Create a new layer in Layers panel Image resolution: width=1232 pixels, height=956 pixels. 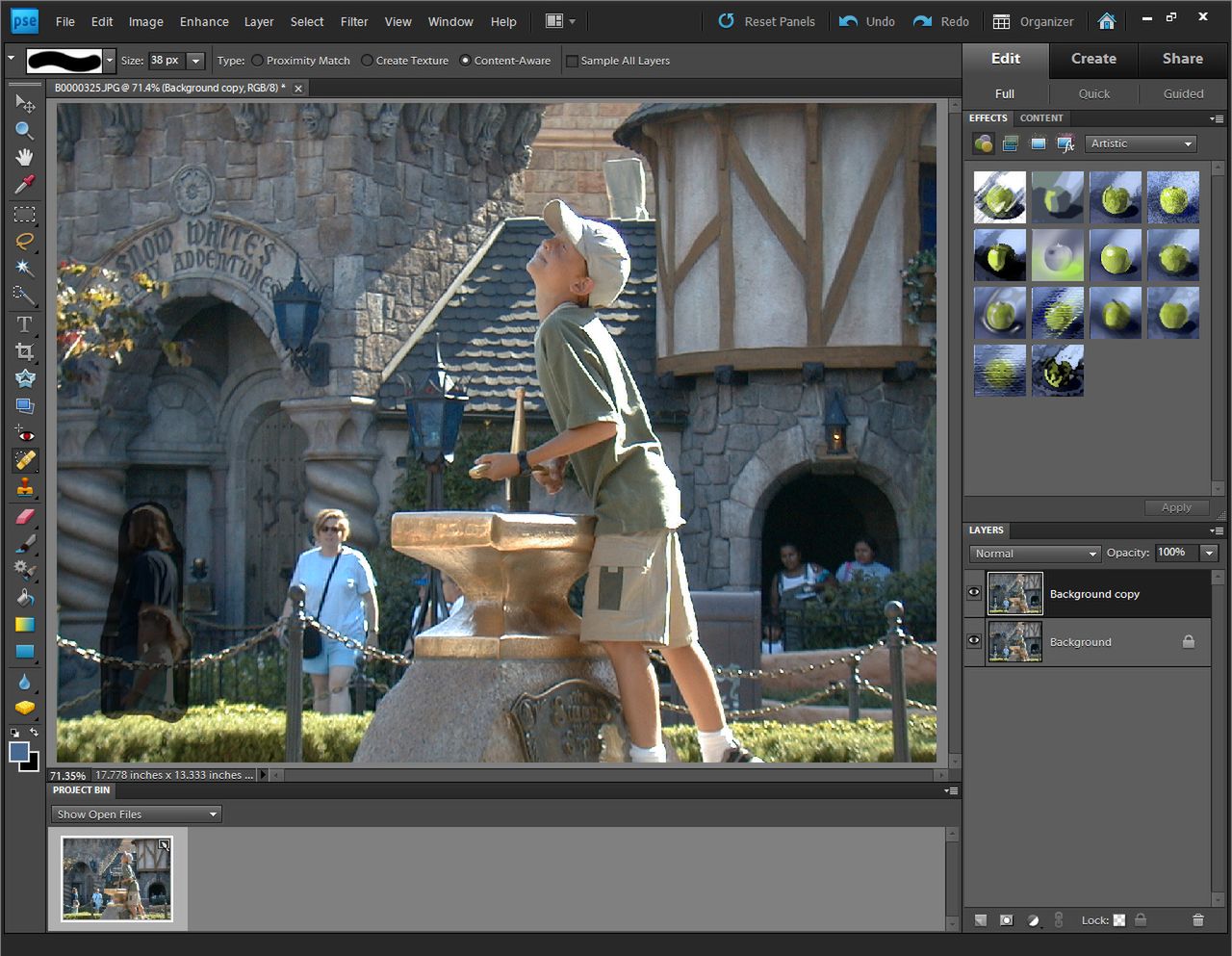(981, 920)
